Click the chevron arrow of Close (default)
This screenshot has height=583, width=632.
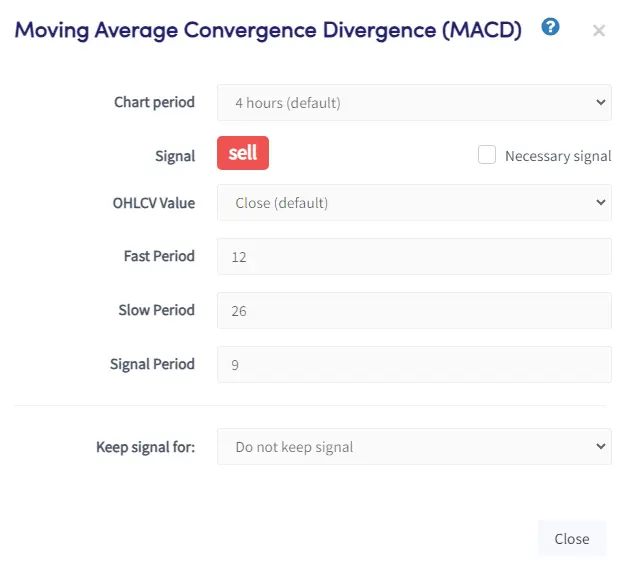tap(601, 202)
